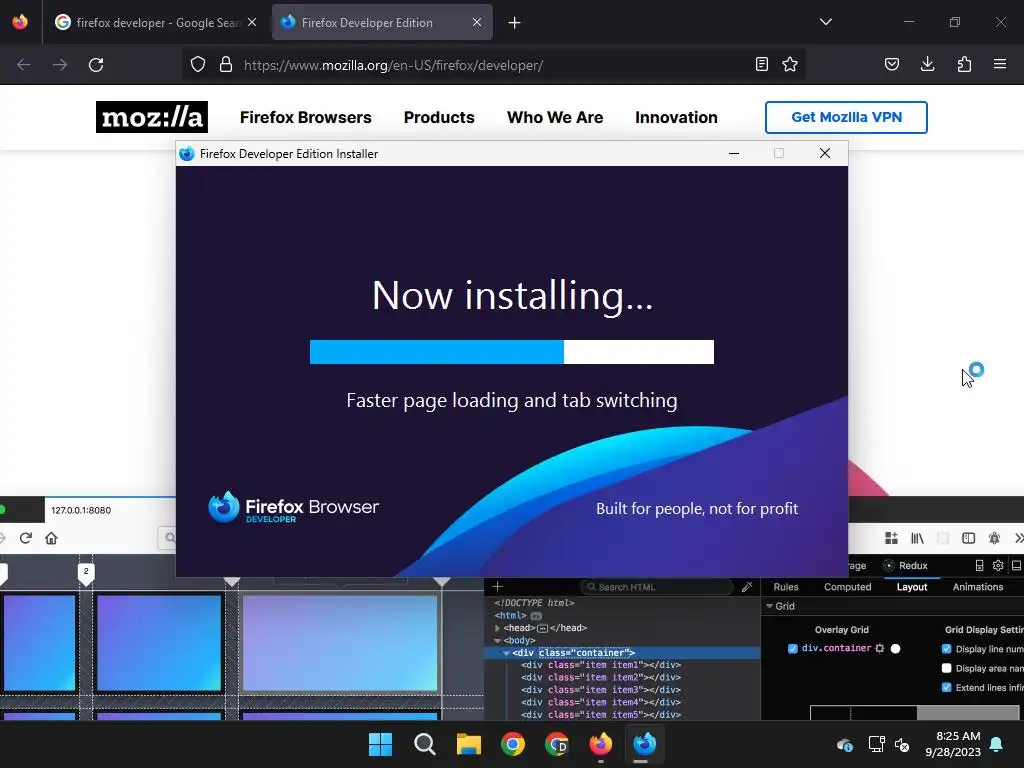Open the Products menu
The image size is (1024, 768).
(x=439, y=118)
